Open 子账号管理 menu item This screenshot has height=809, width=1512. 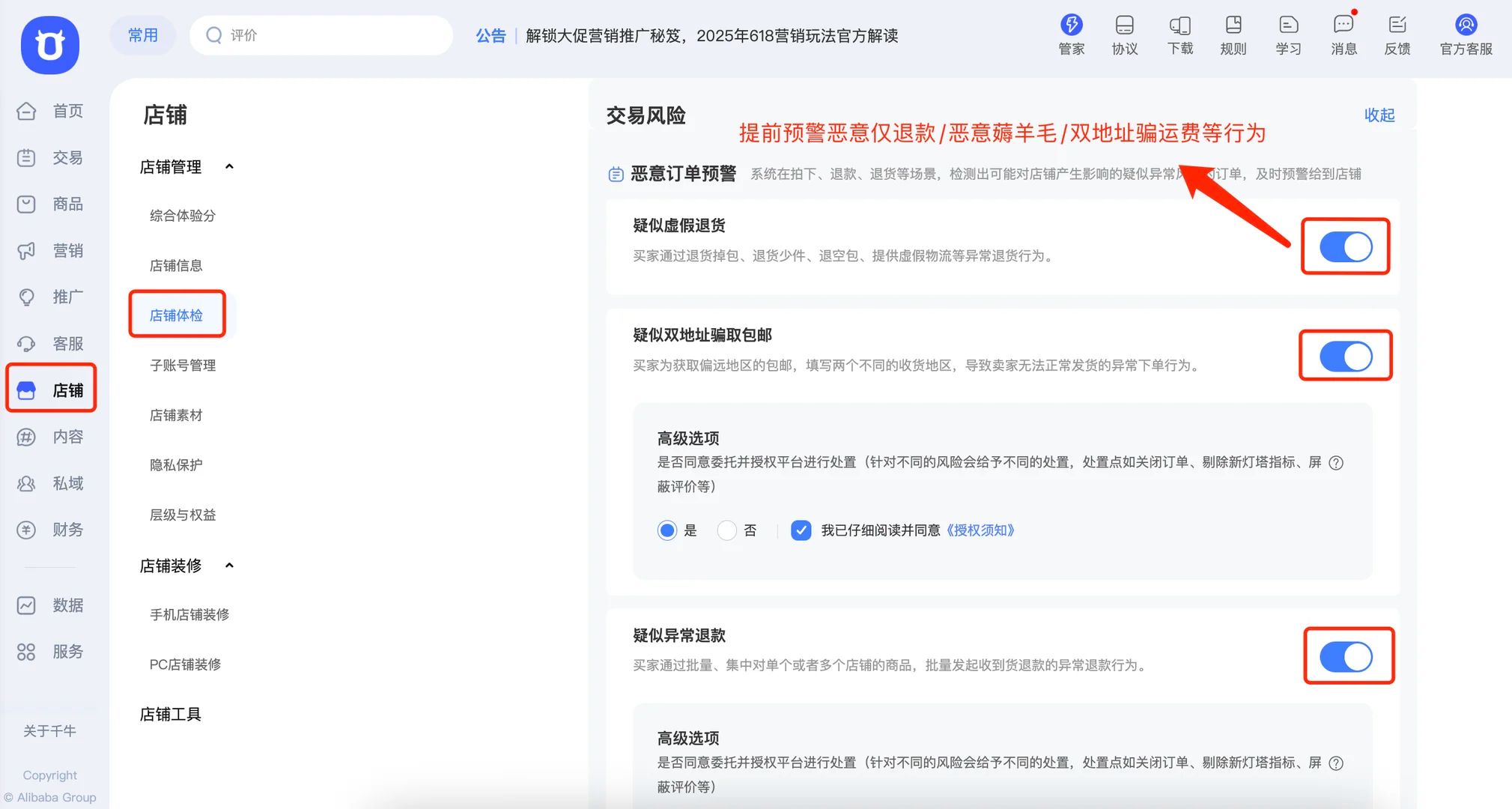[x=183, y=366]
